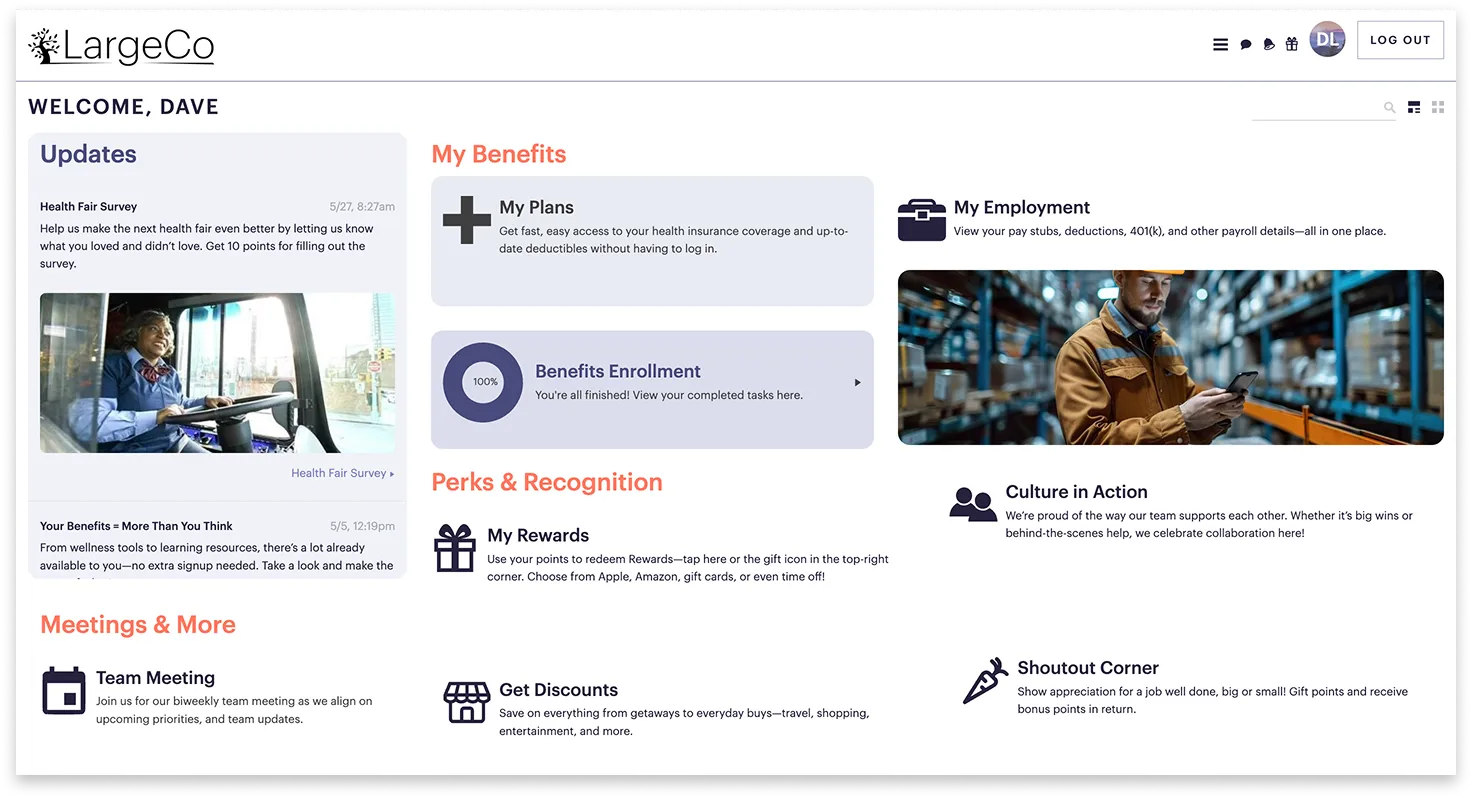Click the Updates panel heading
The width and height of the screenshot is (1472, 798).
pyautogui.click(x=88, y=154)
